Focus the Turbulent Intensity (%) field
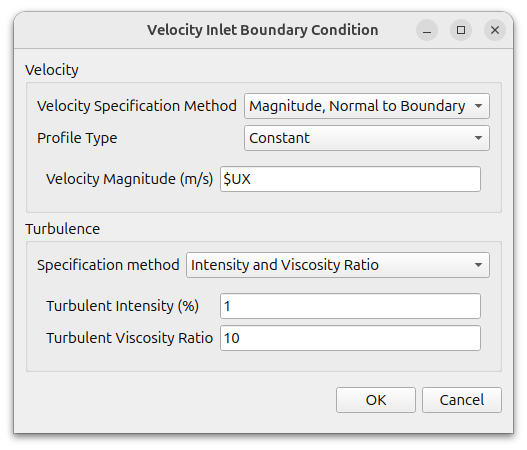 coord(350,306)
